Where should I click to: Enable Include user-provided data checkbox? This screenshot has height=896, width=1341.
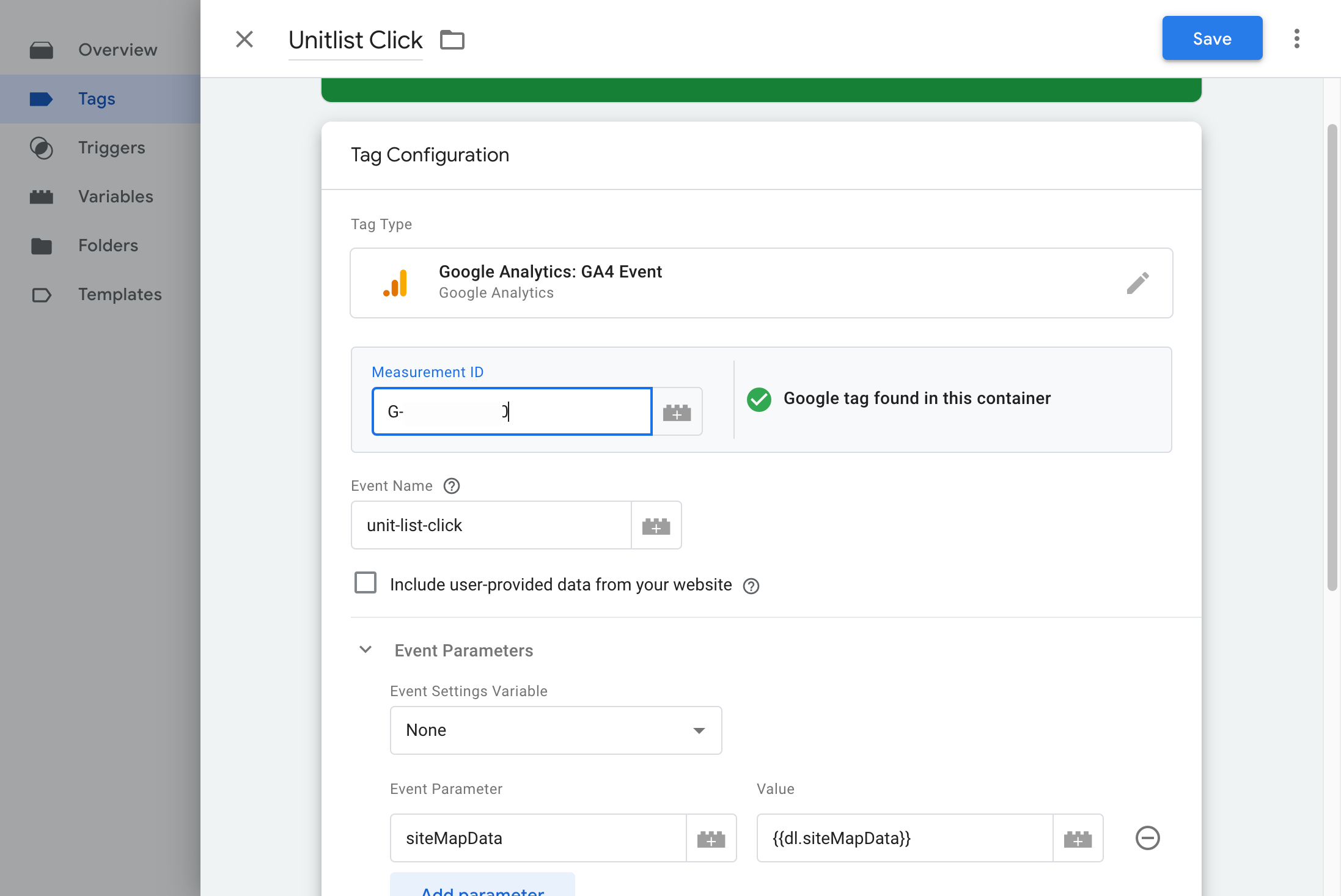click(x=366, y=583)
